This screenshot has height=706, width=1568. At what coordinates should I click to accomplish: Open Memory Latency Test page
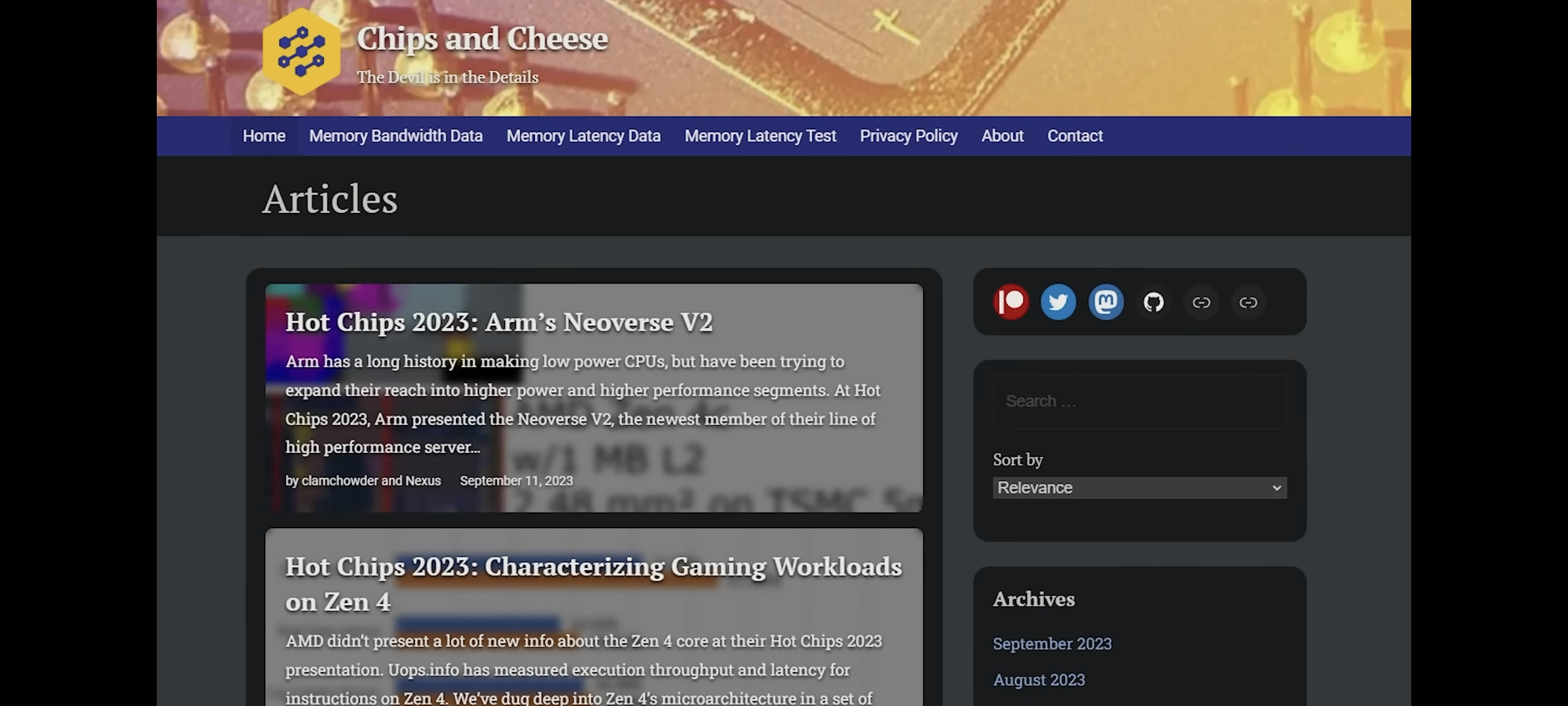[760, 136]
